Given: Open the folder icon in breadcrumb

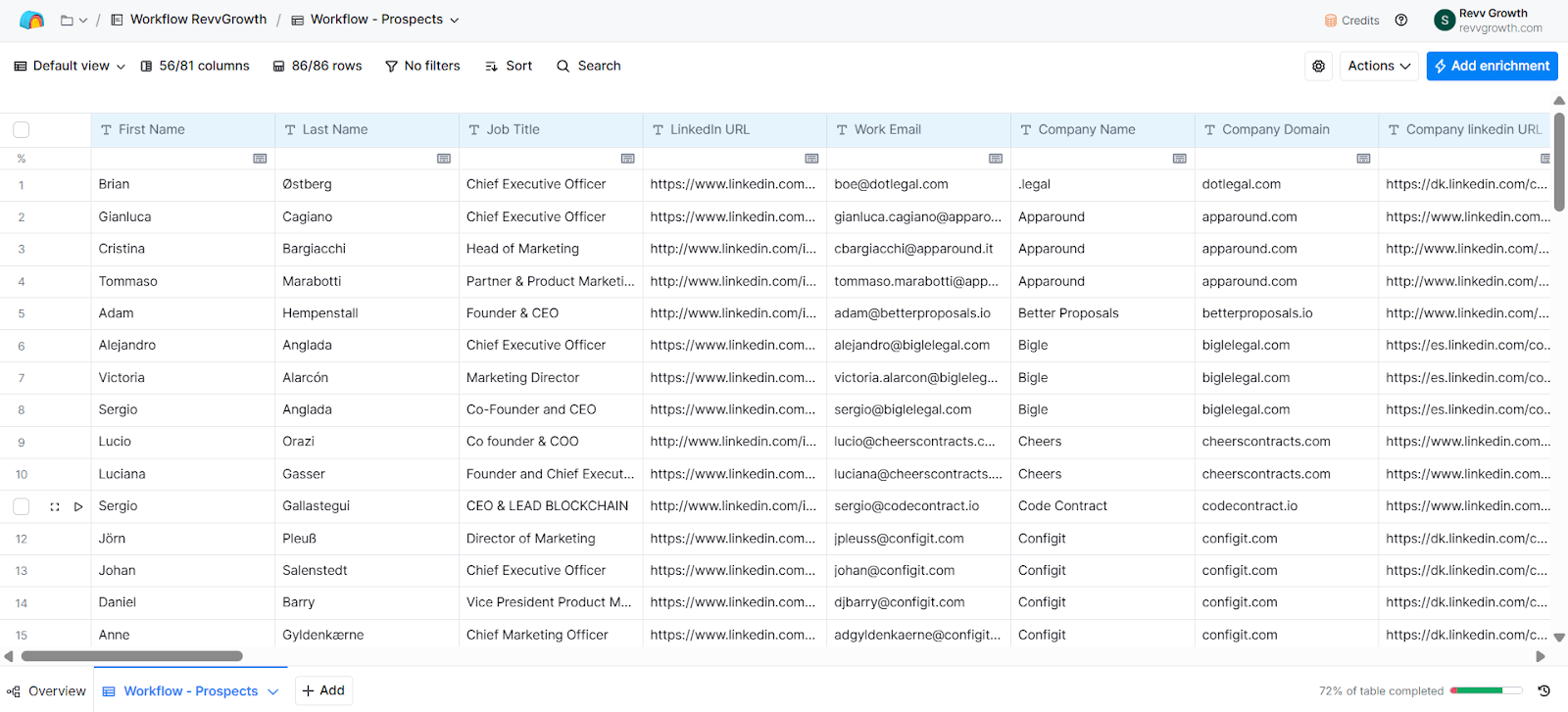Looking at the screenshot, I should 67,20.
